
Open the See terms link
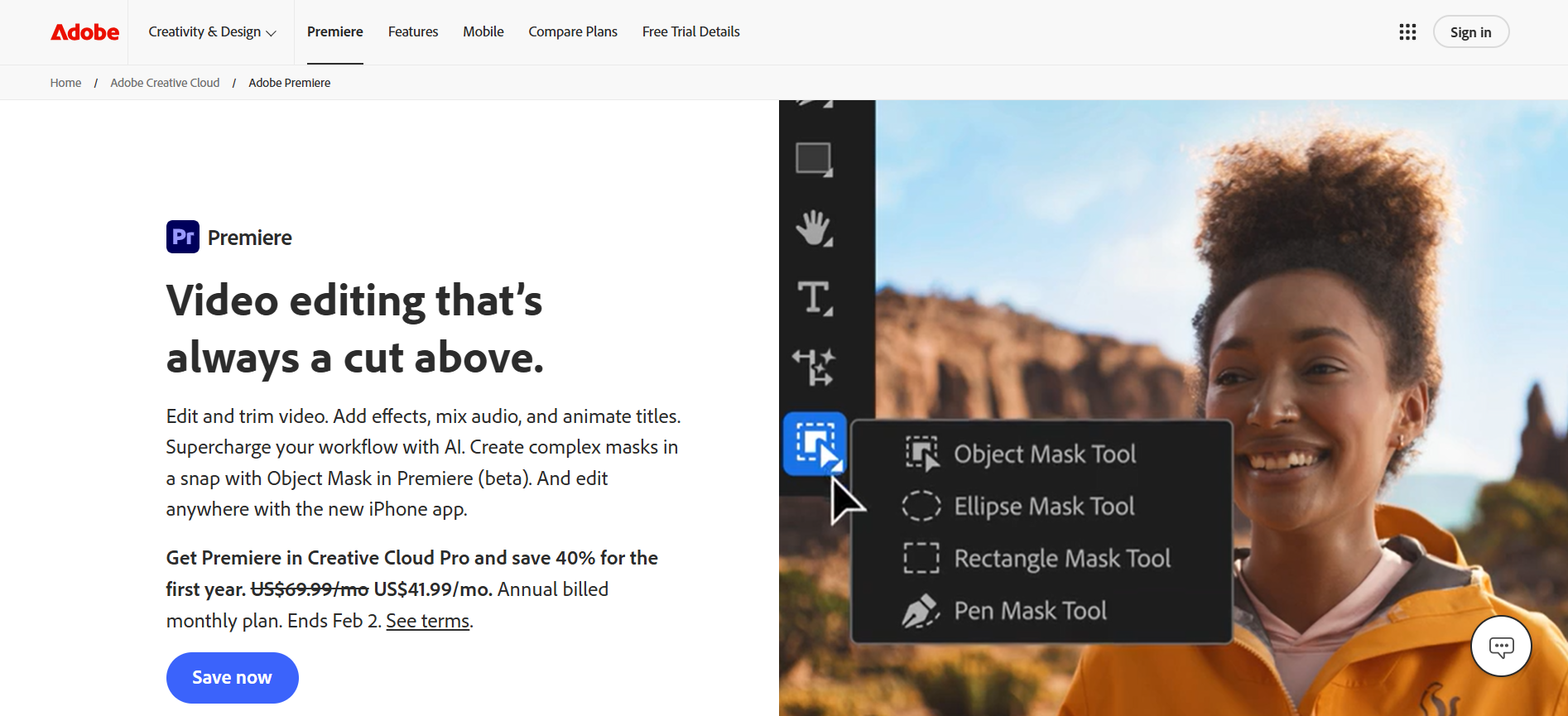tap(428, 621)
